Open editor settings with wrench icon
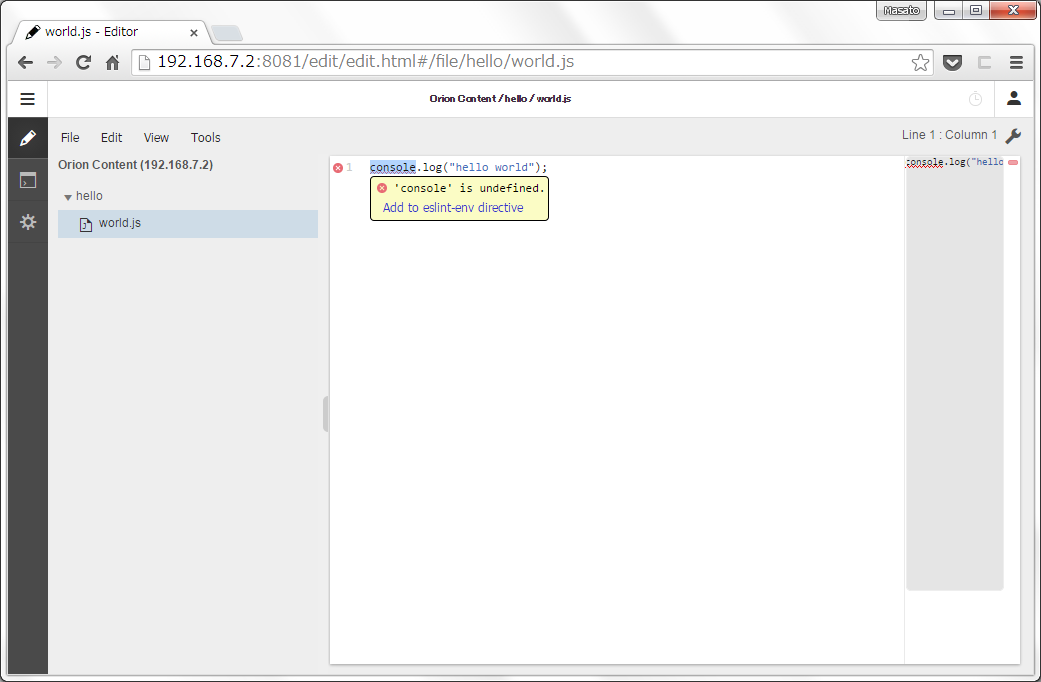The image size is (1041, 682). click(x=1014, y=134)
